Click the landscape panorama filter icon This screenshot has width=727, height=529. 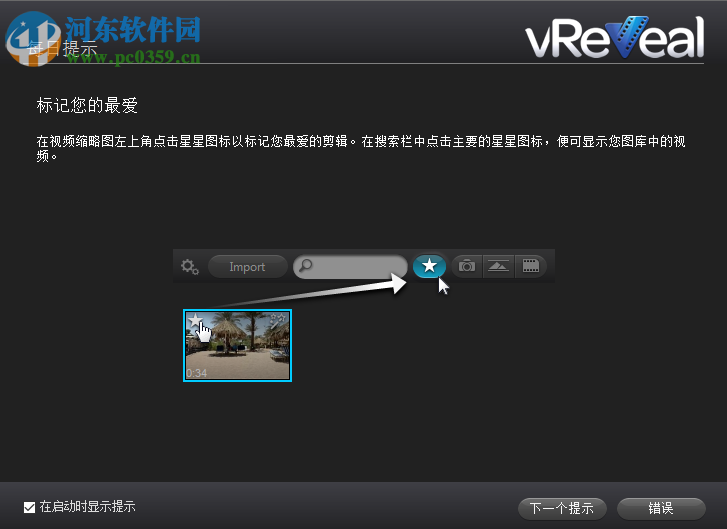coord(498,266)
